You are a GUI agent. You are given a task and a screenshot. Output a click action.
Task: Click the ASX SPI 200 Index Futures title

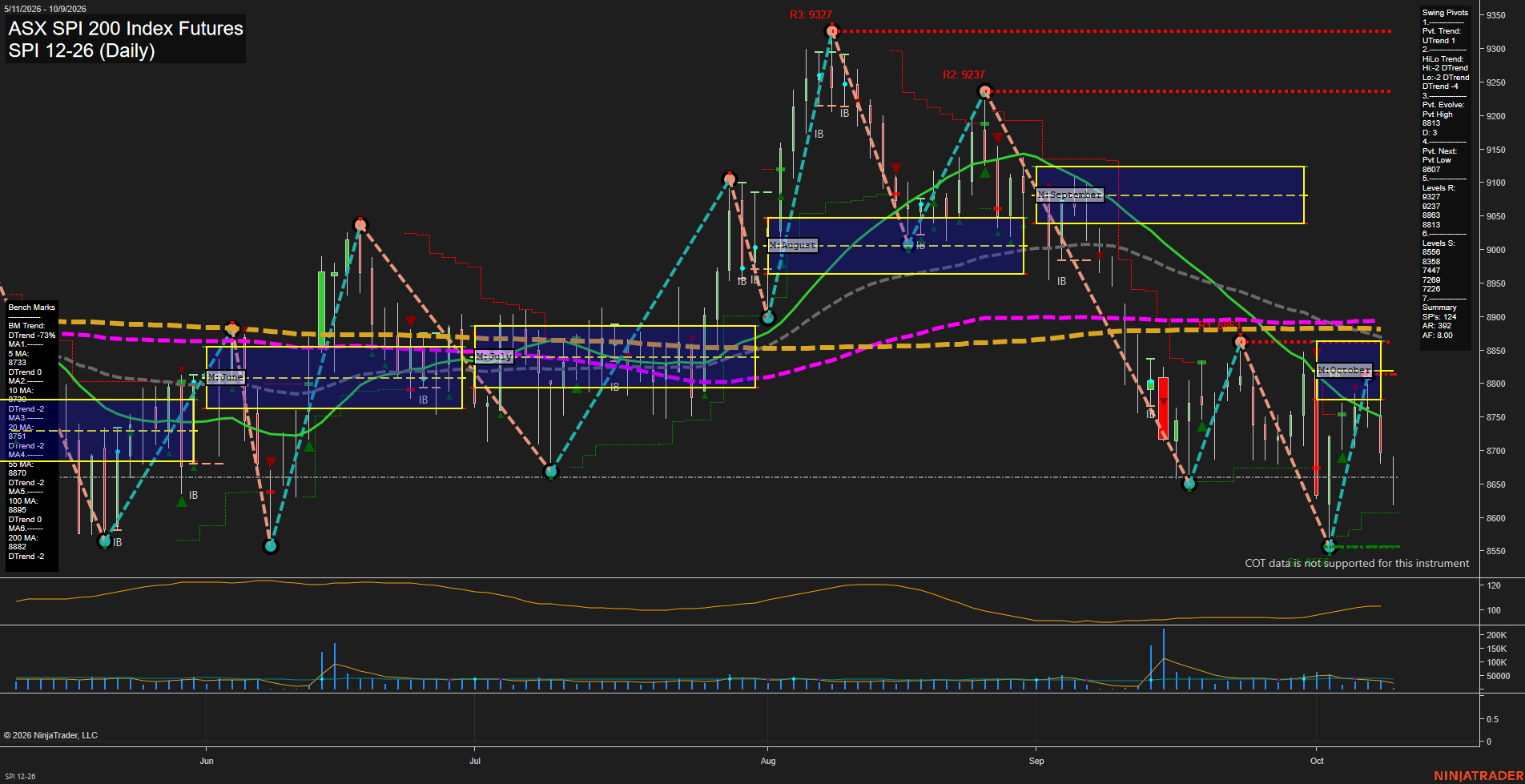click(x=126, y=28)
